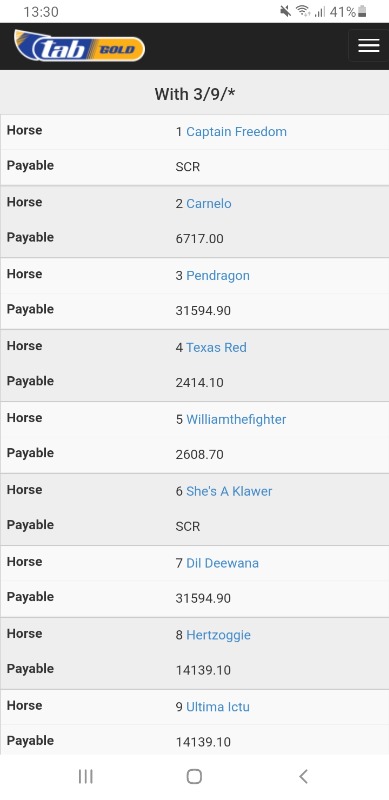Open the Carnelo horse link
Image resolution: width=389 pixels, height=800 pixels.
[209, 204]
